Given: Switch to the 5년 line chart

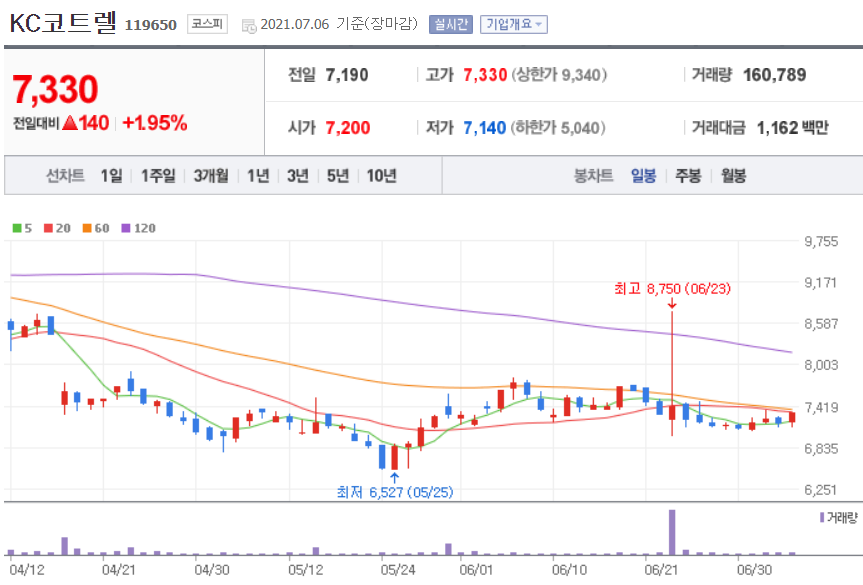Looking at the screenshot, I should (x=338, y=176).
